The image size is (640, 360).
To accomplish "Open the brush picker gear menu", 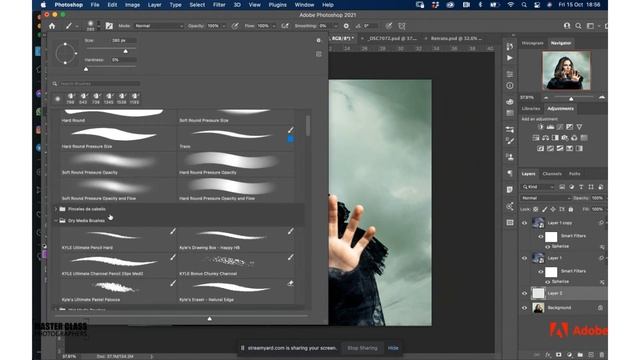I will click(x=318, y=40).
